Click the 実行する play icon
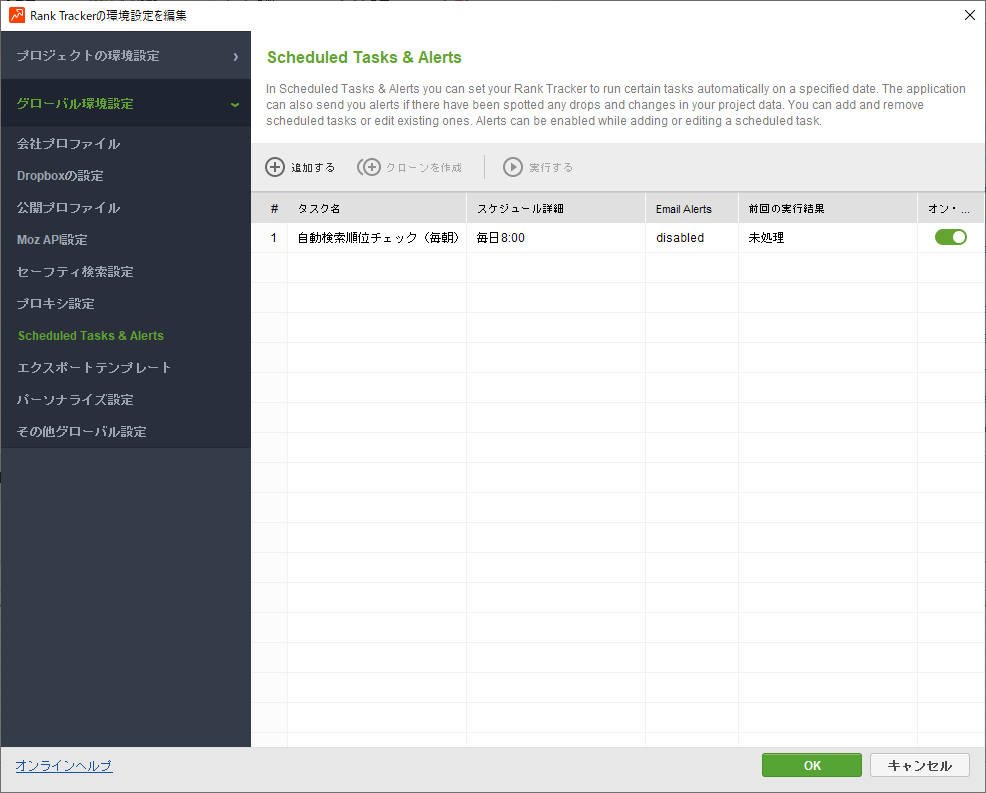Image resolution: width=986 pixels, height=793 pixels. click(513, 167)
